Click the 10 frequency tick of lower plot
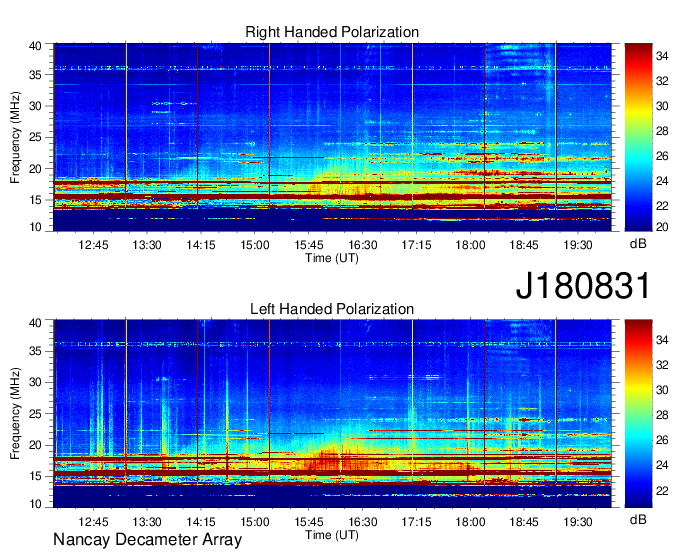The width and height of the screenshot is (680, 552). point(35,504)
